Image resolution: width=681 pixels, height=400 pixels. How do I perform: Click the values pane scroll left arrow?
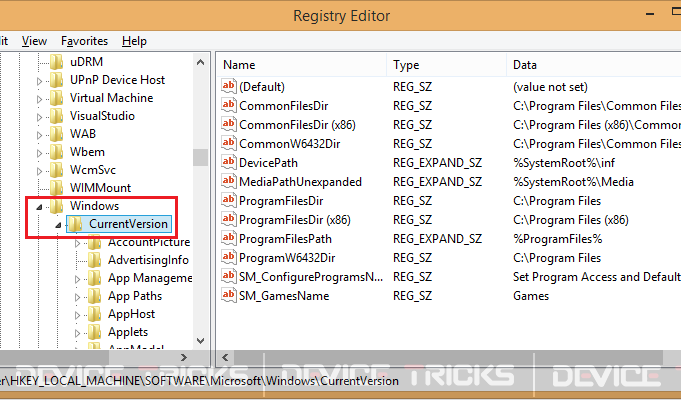tap(225, 357)
